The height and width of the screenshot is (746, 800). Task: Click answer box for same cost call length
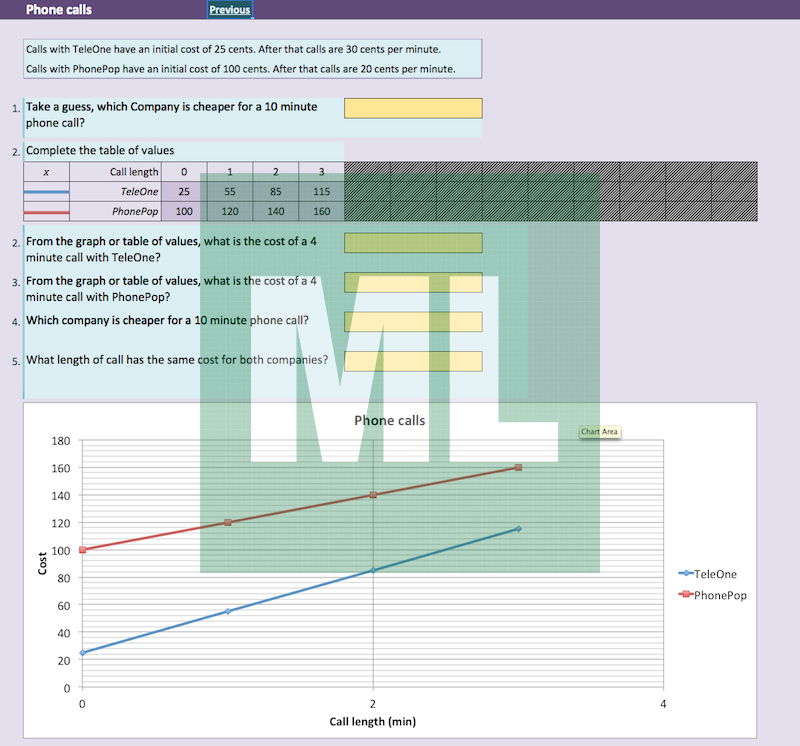413,361
